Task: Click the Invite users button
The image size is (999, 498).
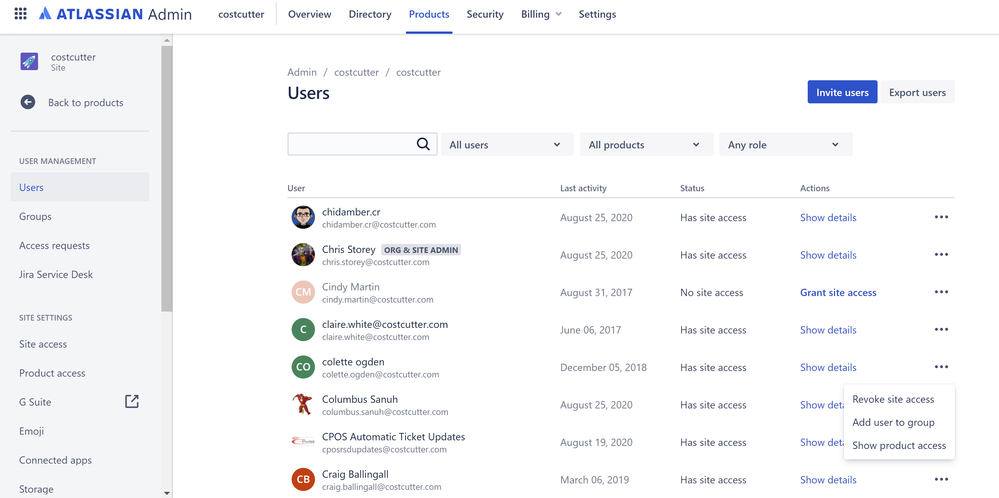Action: click(842, 92)
